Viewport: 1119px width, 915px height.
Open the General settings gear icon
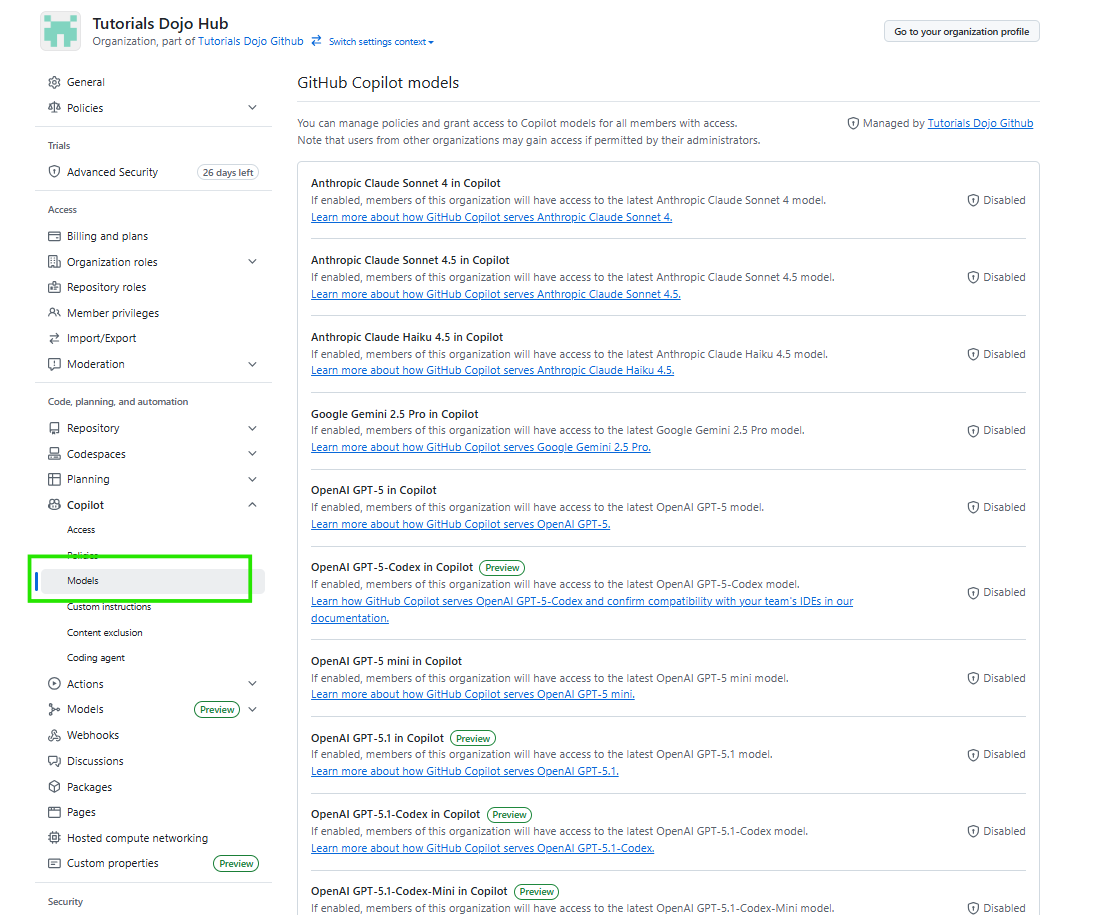tap(54, 82)
